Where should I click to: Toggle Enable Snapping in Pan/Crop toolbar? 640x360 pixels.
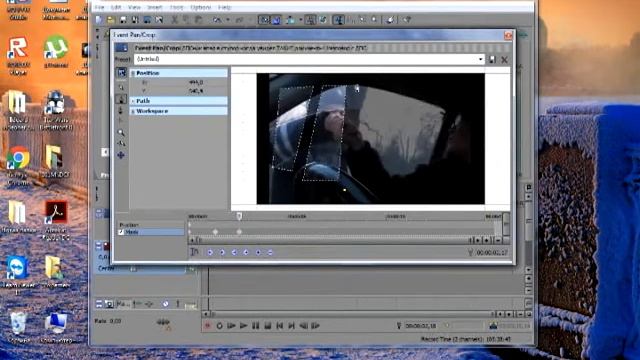coord(121,144)
